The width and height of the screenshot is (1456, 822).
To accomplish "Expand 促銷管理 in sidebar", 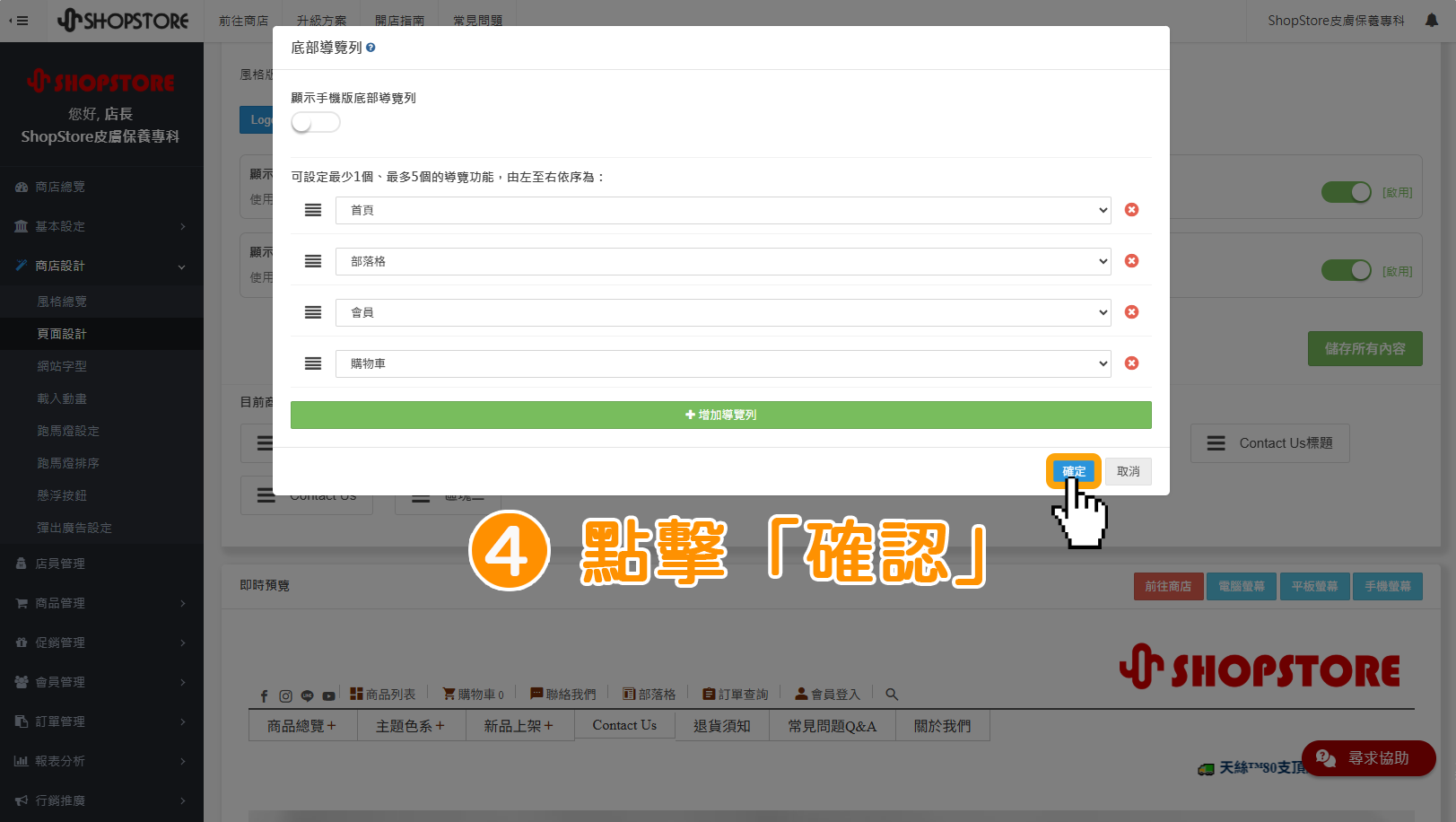I will coord(101,643).
